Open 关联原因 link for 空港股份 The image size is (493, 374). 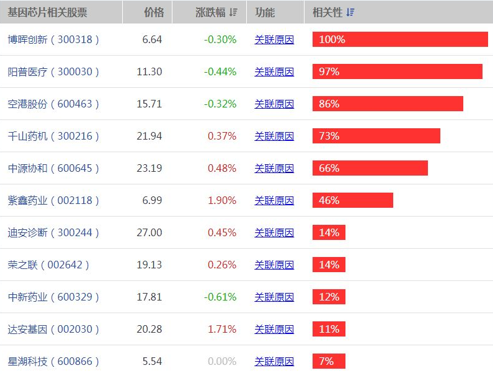274,104
